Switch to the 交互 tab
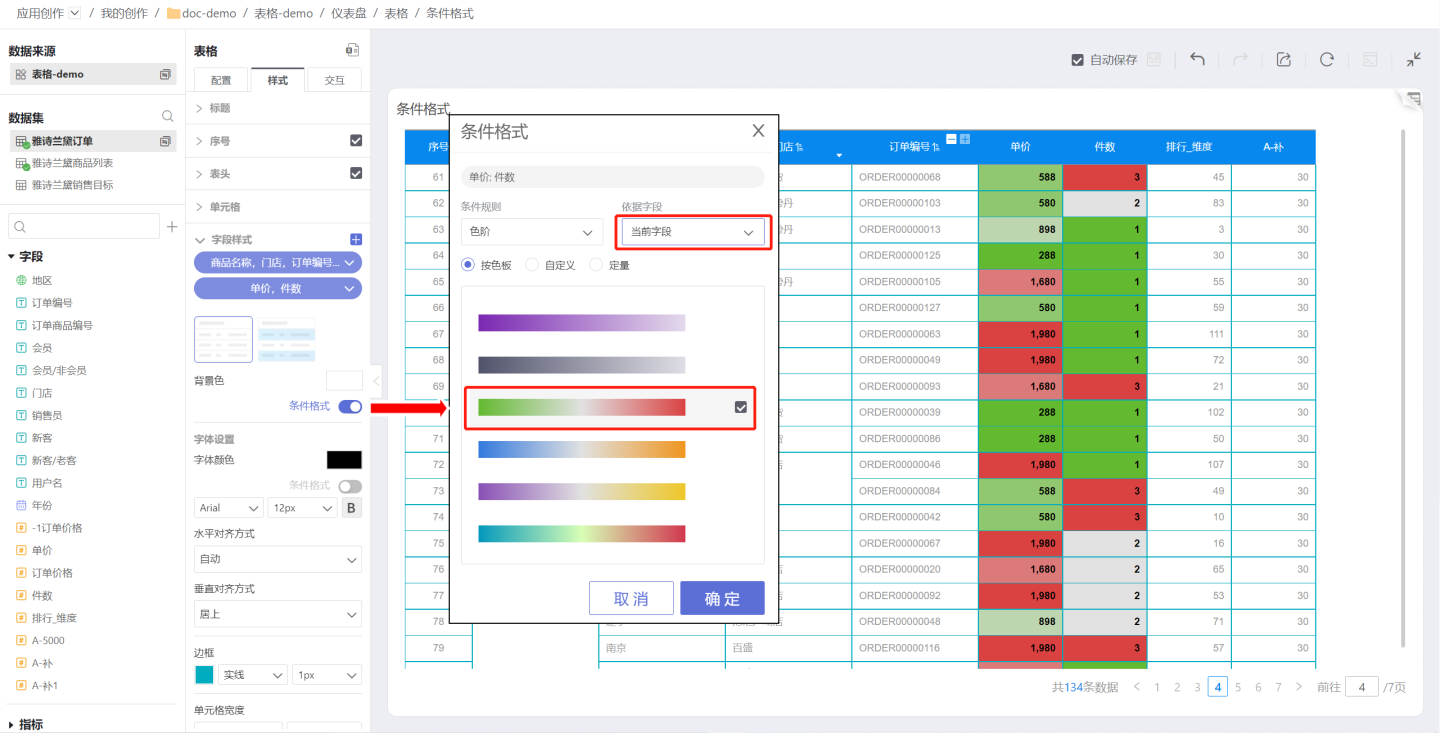Image resolution: width=1440 pixels, height=733 pixels. coord(334,80)
